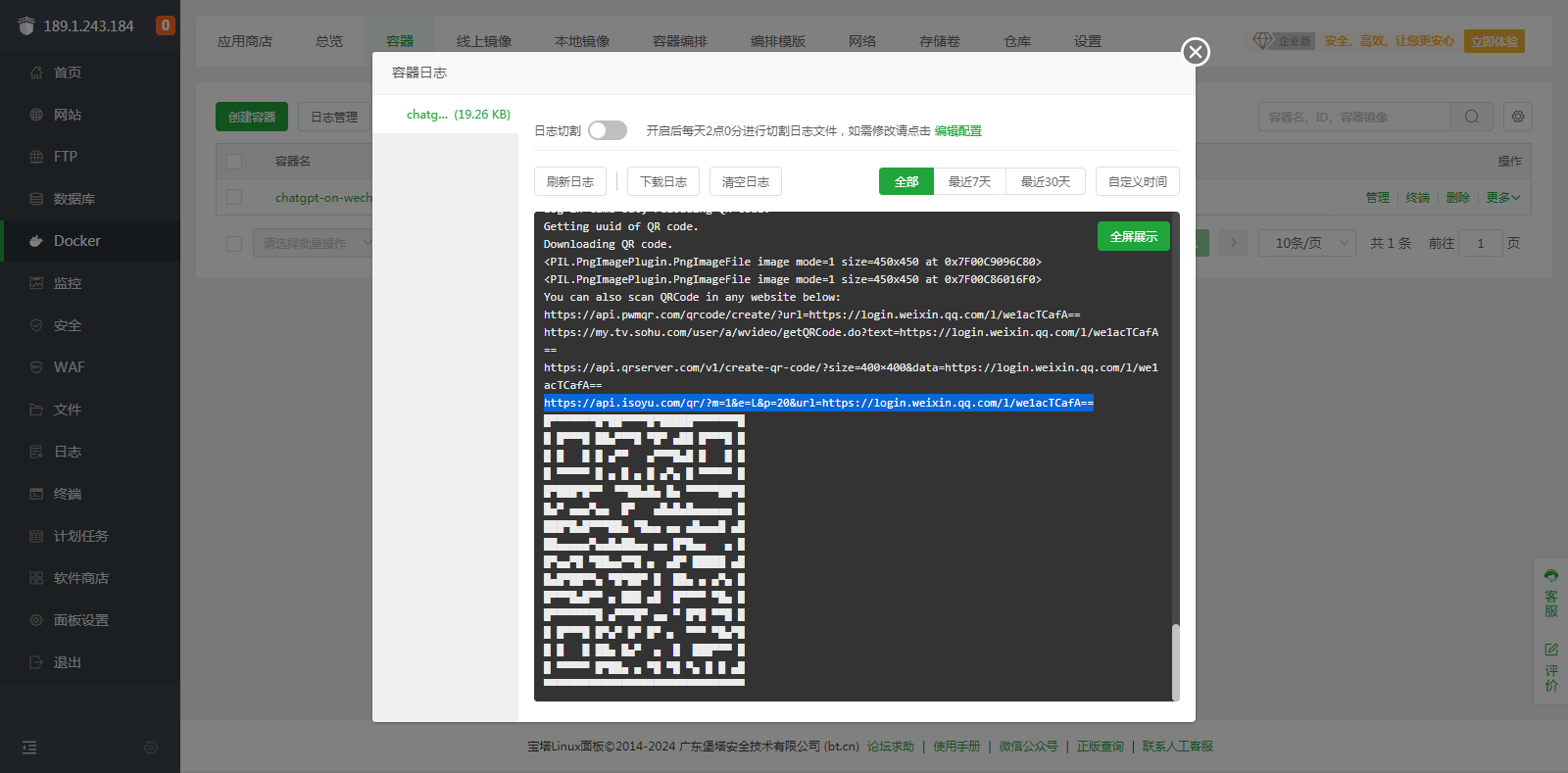Switch to the 网络 tab
This screenshot has width=1568, height=773.
862,41
